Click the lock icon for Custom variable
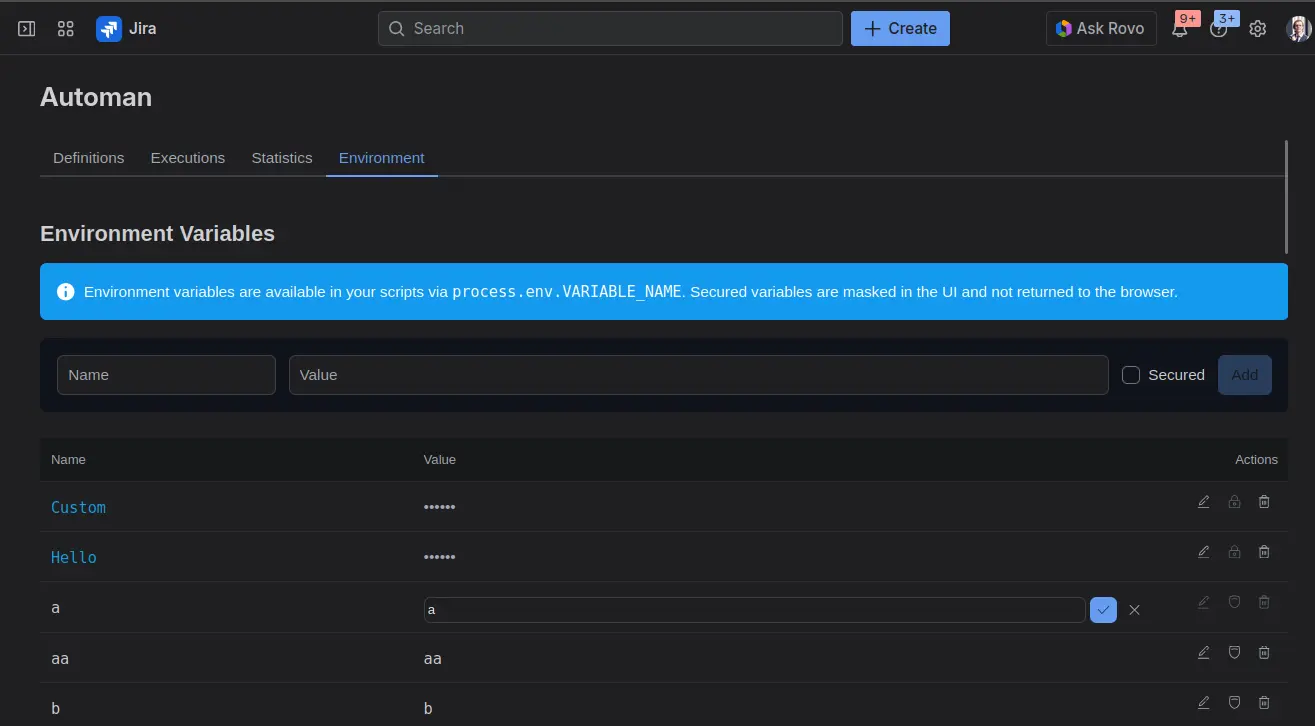Image resolution: width=1315 pixels, height=726 pixels. click(1234, 502)
